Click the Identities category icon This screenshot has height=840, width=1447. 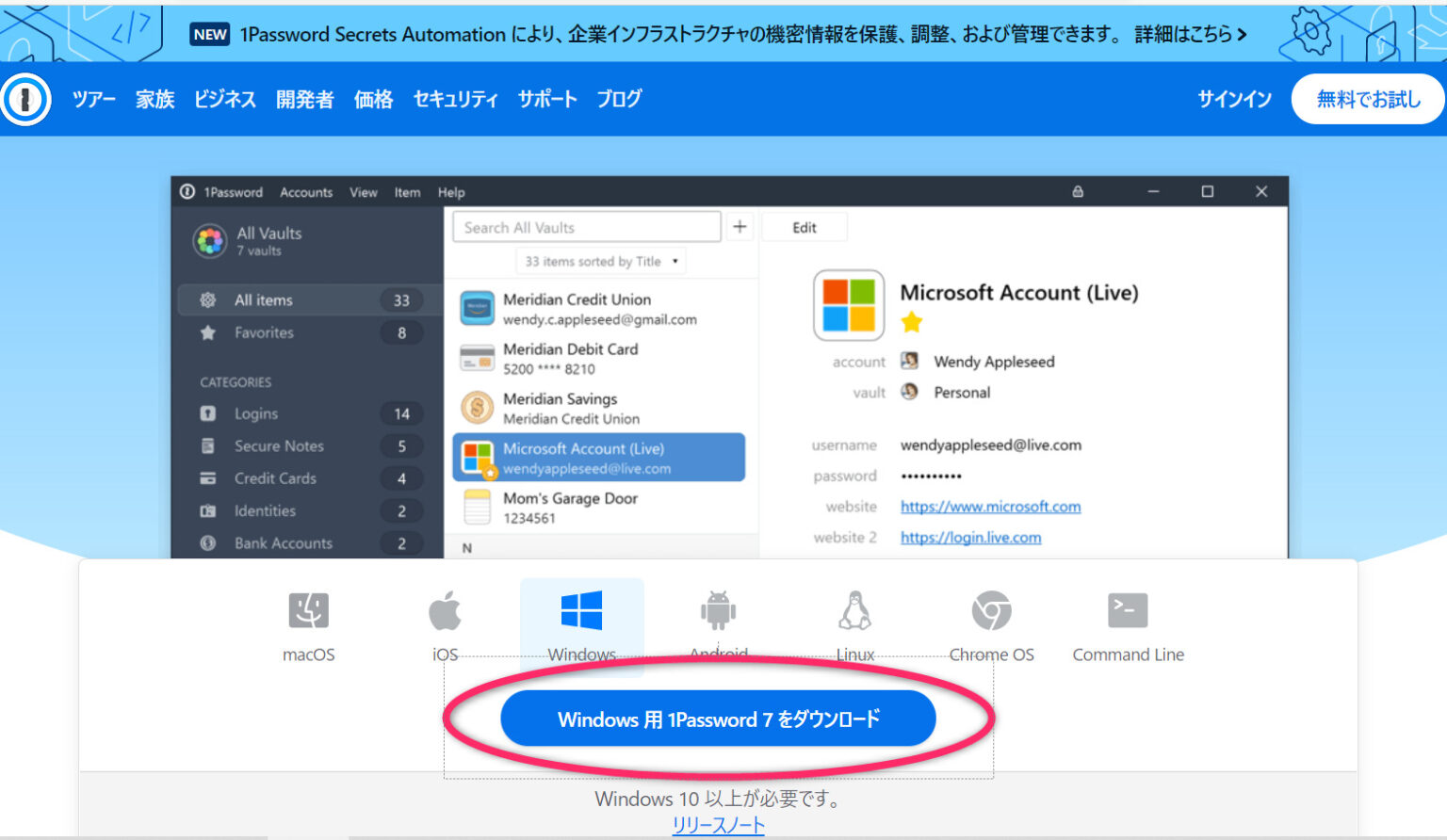(x=208, y=510)
